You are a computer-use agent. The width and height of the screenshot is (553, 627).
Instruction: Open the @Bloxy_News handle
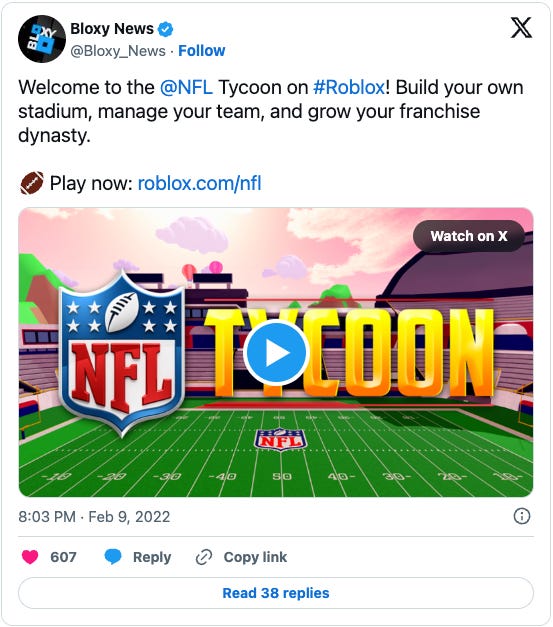pyautogui.click(x=118, y=51)
